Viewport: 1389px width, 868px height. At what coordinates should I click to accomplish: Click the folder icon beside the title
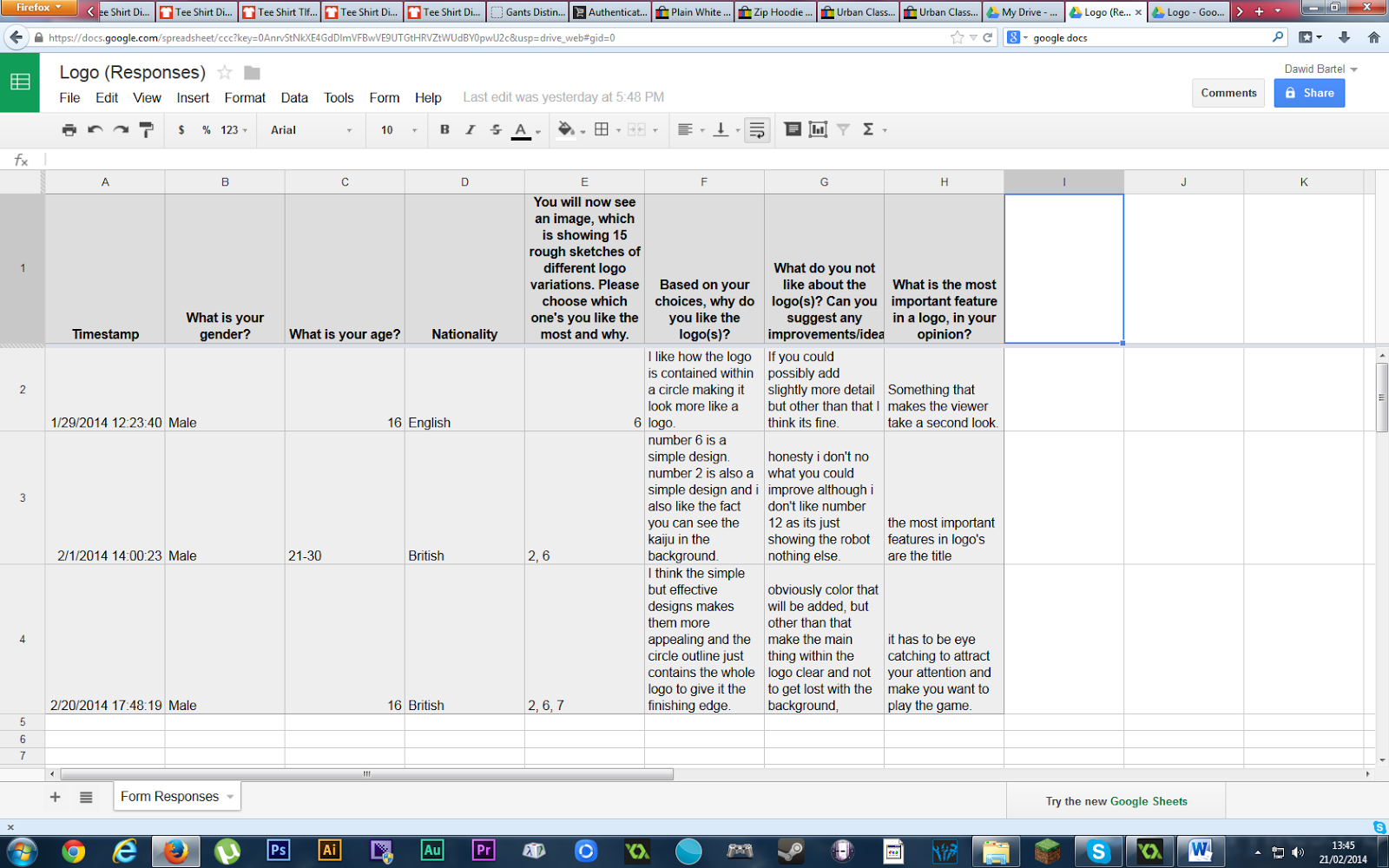click(x=252, y=72)
